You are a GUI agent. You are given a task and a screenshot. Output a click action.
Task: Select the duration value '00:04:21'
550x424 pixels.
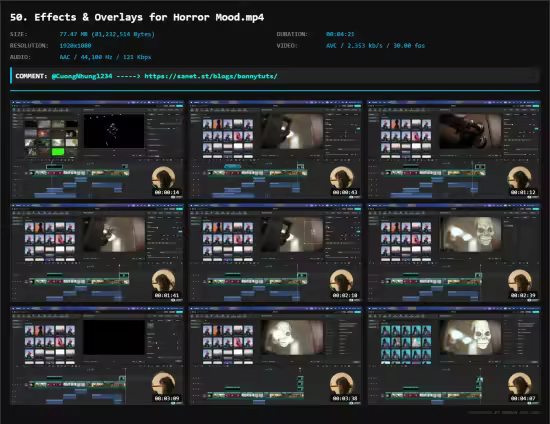point(340,34)
